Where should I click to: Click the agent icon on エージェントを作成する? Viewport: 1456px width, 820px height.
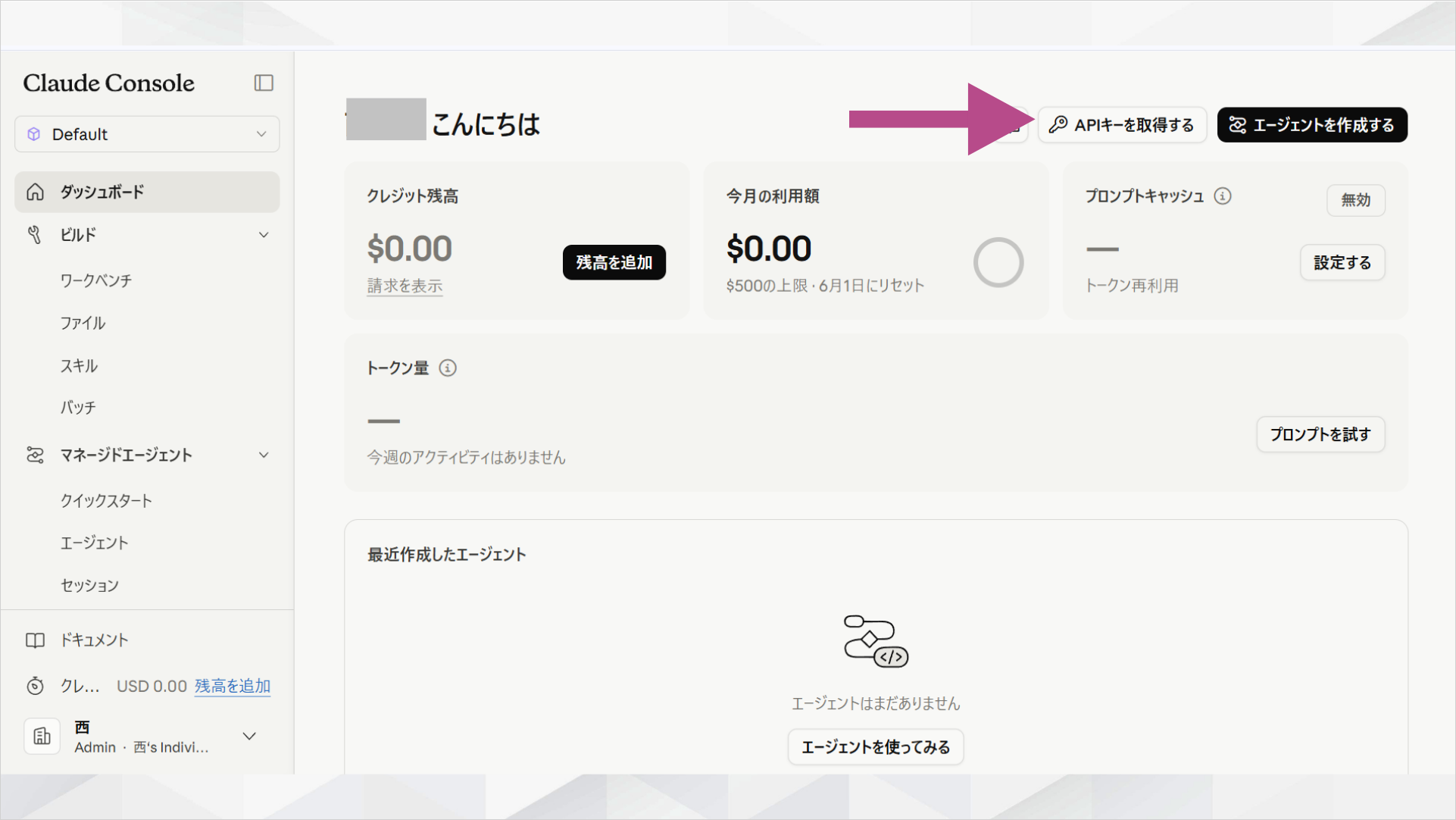(1237, 125)
